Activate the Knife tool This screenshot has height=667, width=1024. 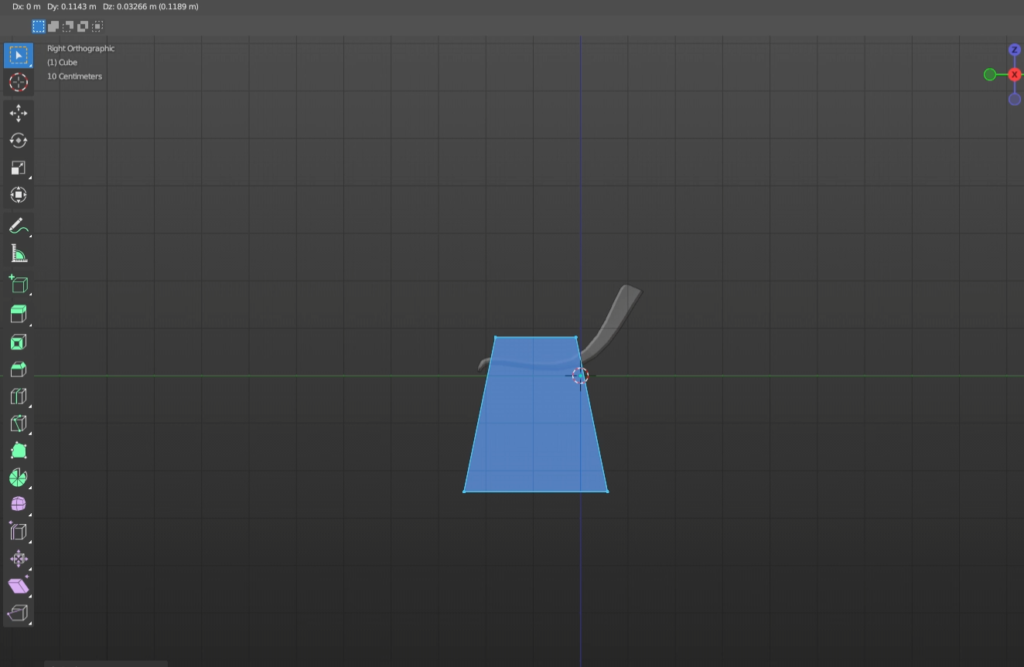(x=18, y=423)
